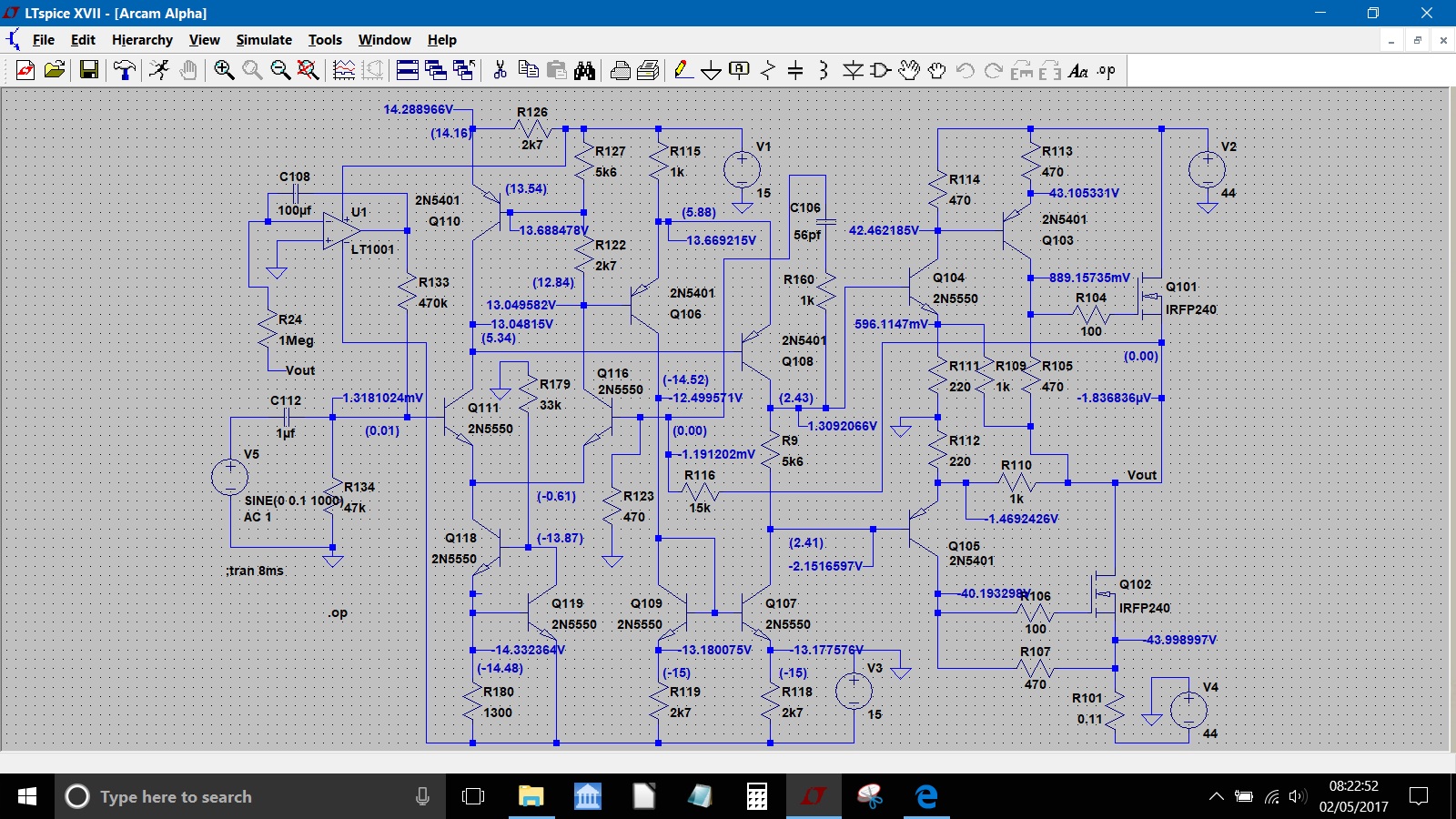Screen dimensions: 1456x819
Task: Create a new schematic with toolbar icon
Action: (x=25, y=71)
